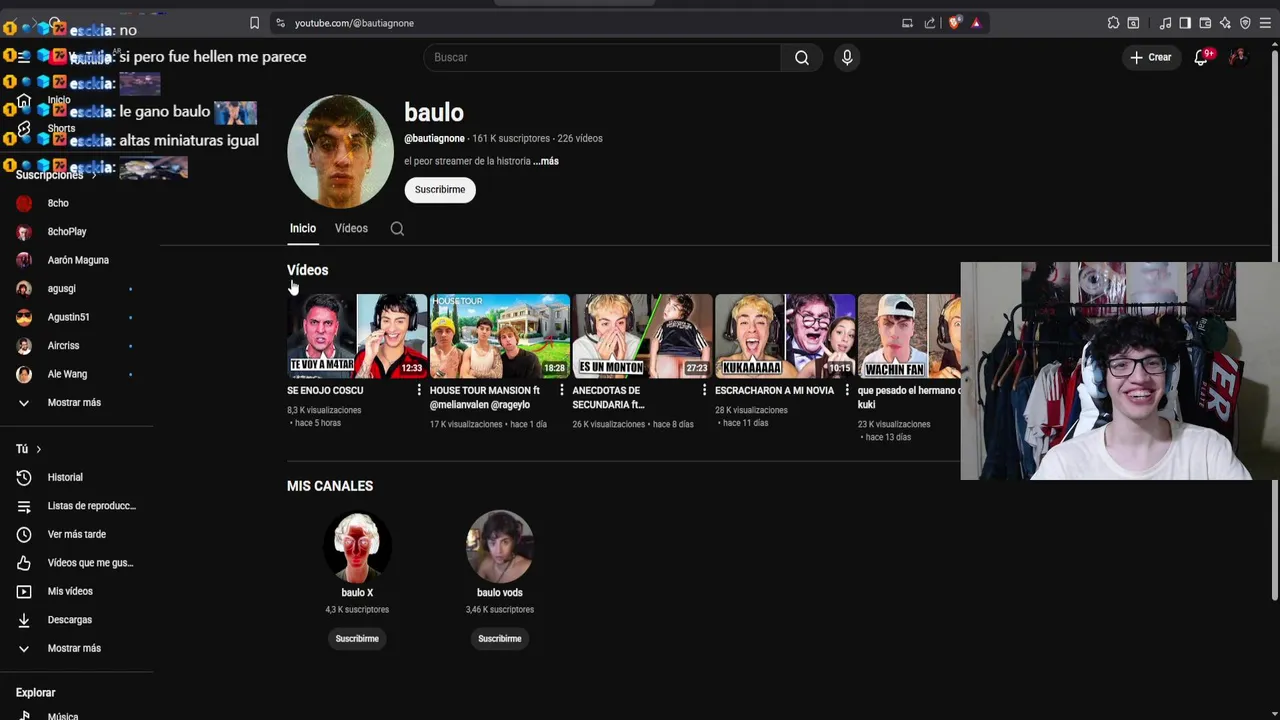Image resolution: width=1280 pixels, height=720 pixels.
Task: Click ESCRACHARON A MI NOVIA video title
Action: click(x=774, y=391)
